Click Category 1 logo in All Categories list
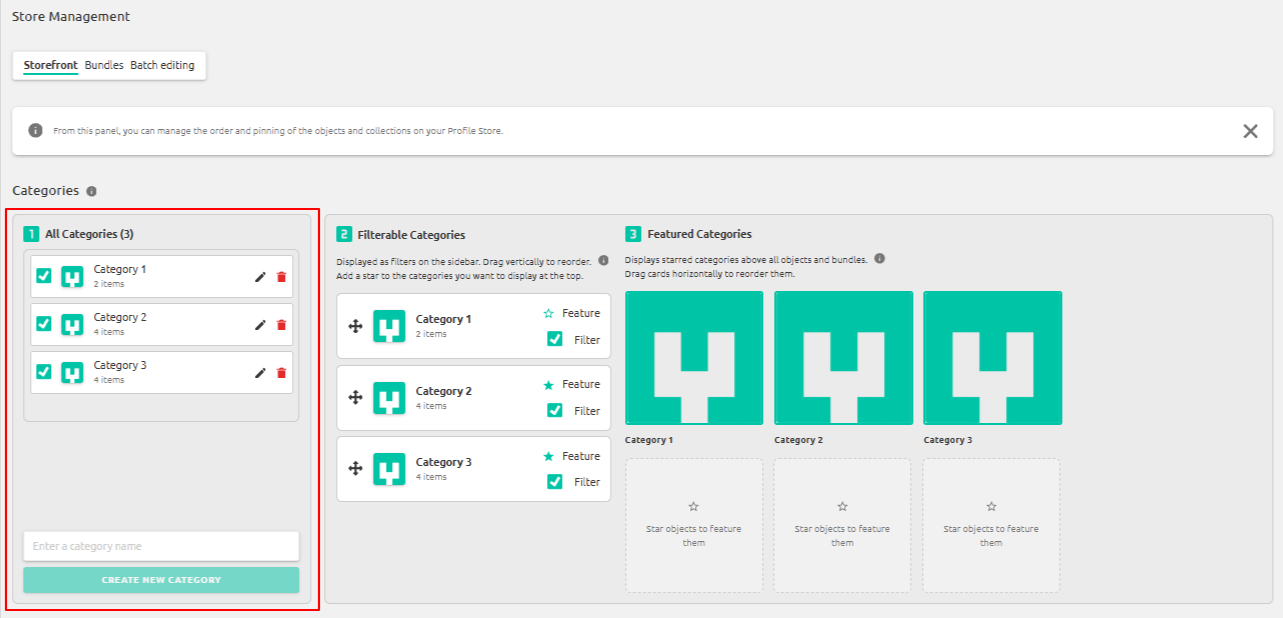 (72, 277)
